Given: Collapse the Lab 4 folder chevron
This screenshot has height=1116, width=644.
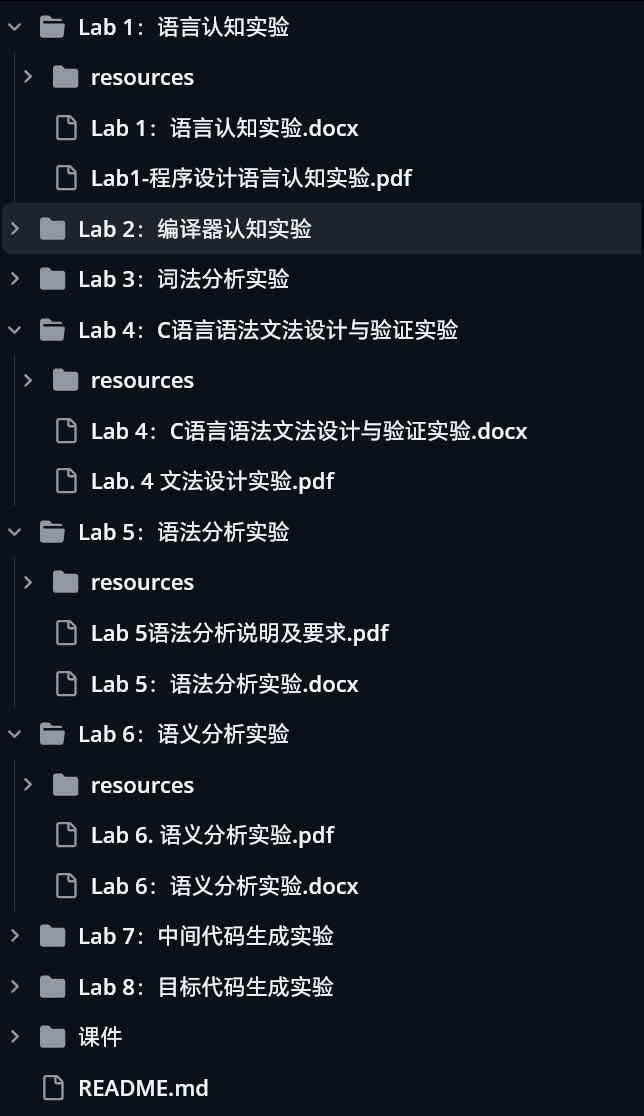Looking at the screenshot, I should 15,330.
